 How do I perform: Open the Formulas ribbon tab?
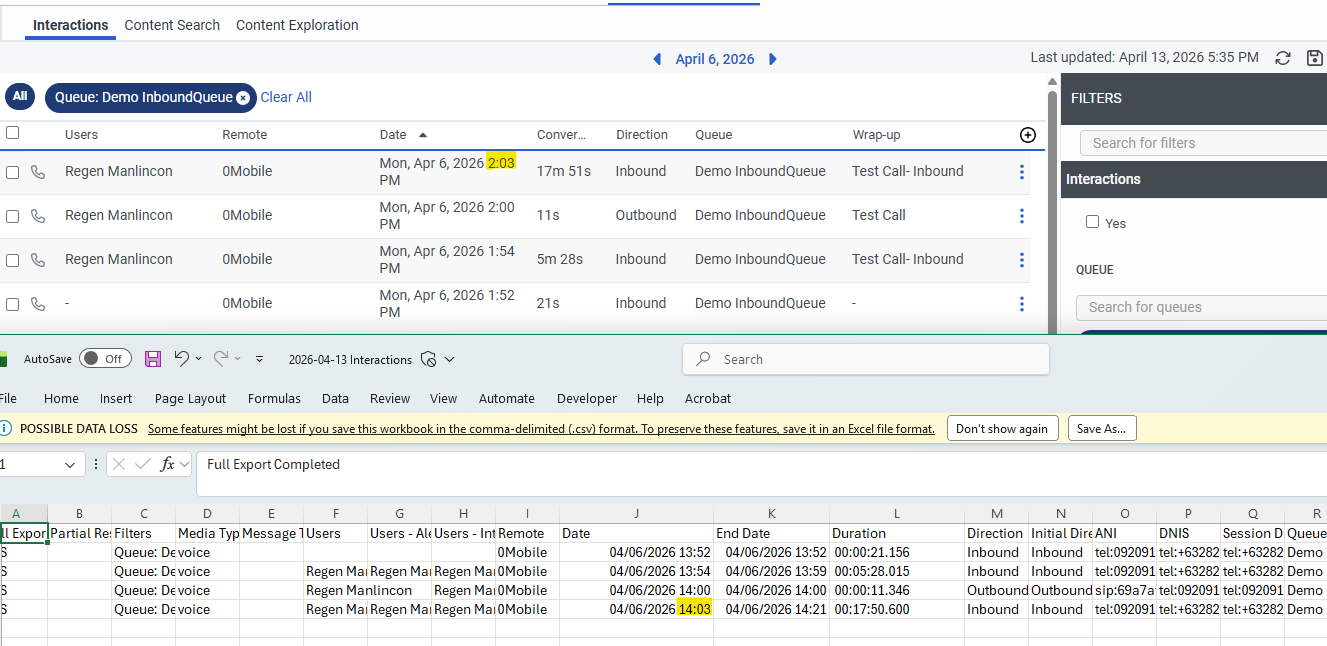(274, 398)
